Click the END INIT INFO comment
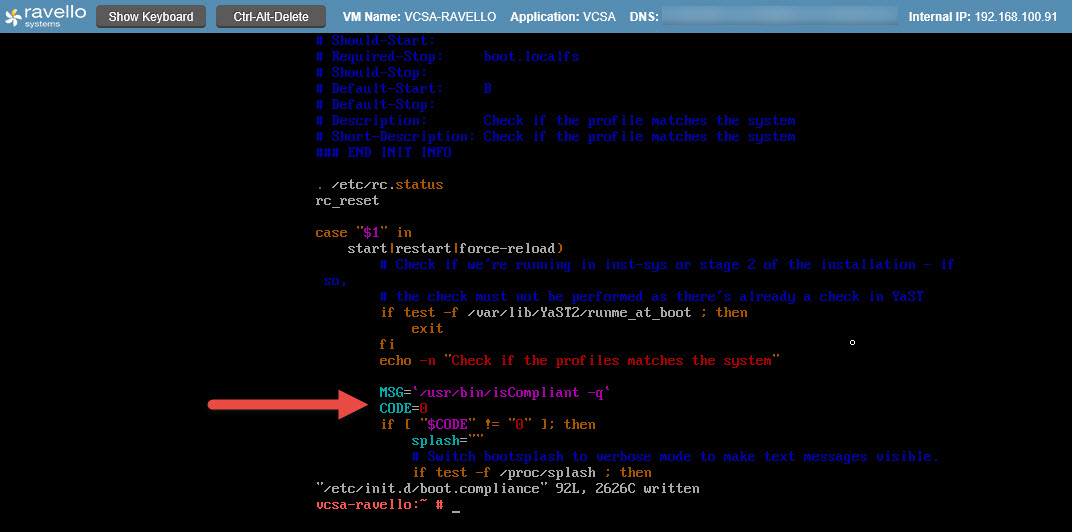This screenshot has height=532, width=1072. pyautogui.click(x=383, y=152)
